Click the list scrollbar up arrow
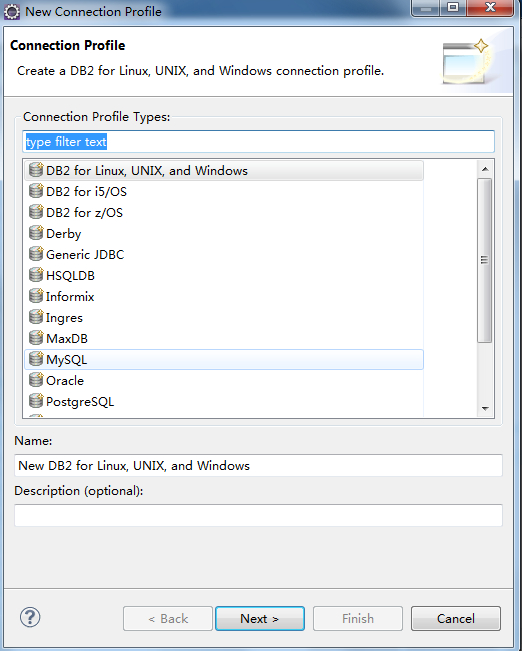Image resolution: width=522 pixels, height=651 pixels. click(x=485, y=169)
